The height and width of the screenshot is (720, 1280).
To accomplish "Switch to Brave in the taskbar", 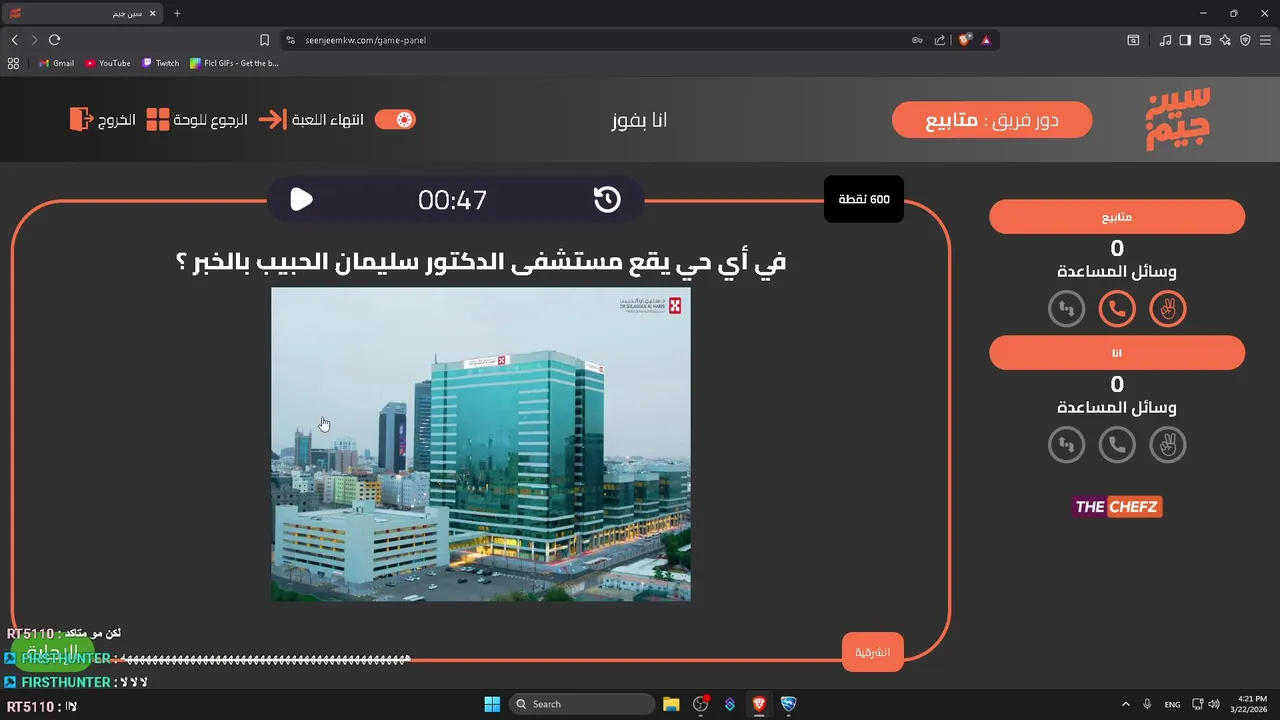I will [x=759, y=704].
